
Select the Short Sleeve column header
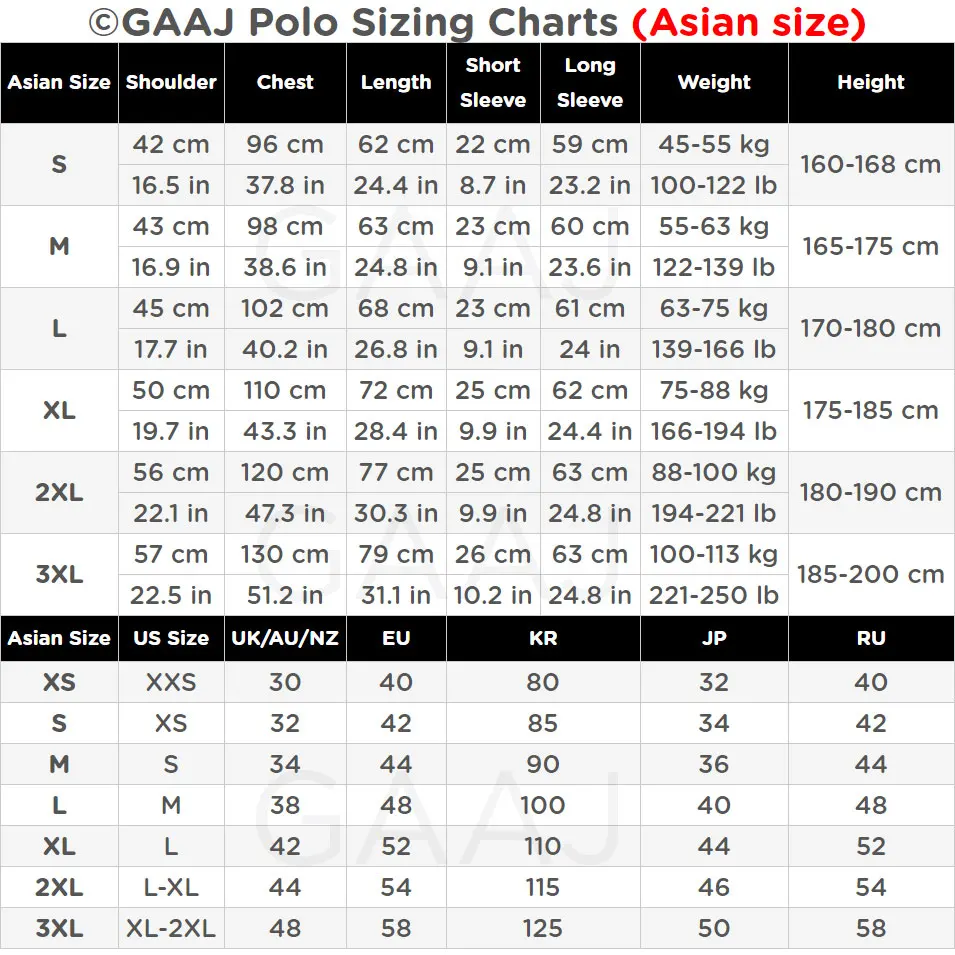point(493,83)
